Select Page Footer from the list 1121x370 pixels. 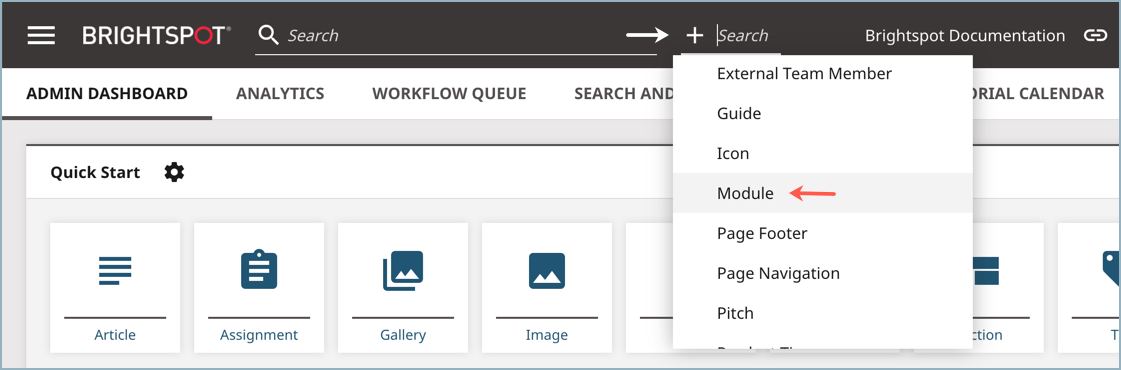[823, 233]
